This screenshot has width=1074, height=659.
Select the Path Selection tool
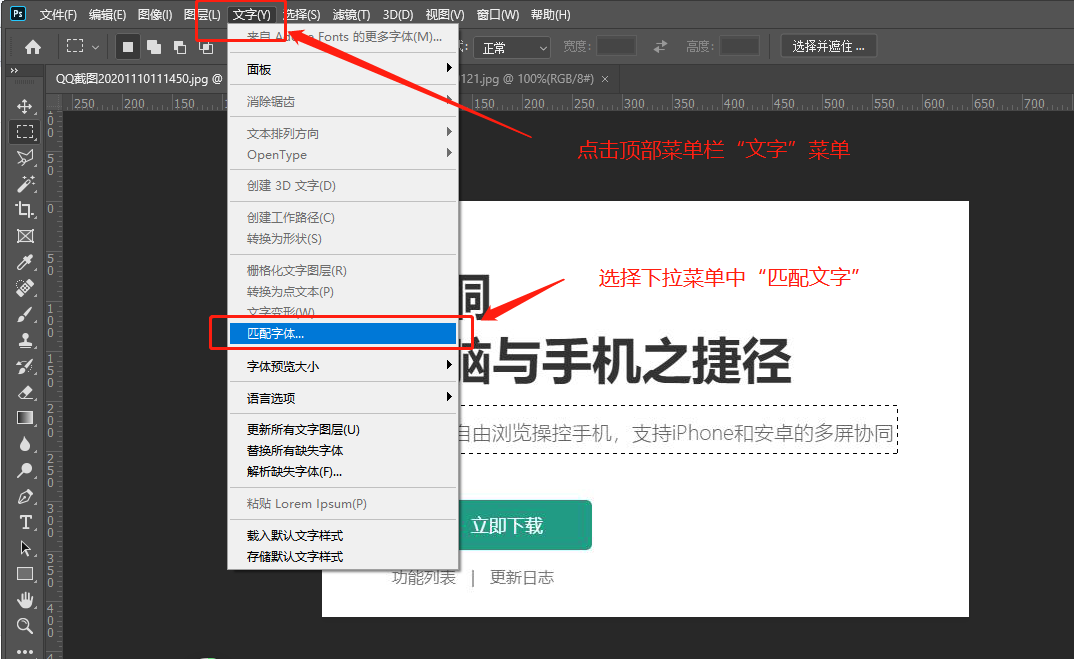pyautogui.click(x=25, y=548)
